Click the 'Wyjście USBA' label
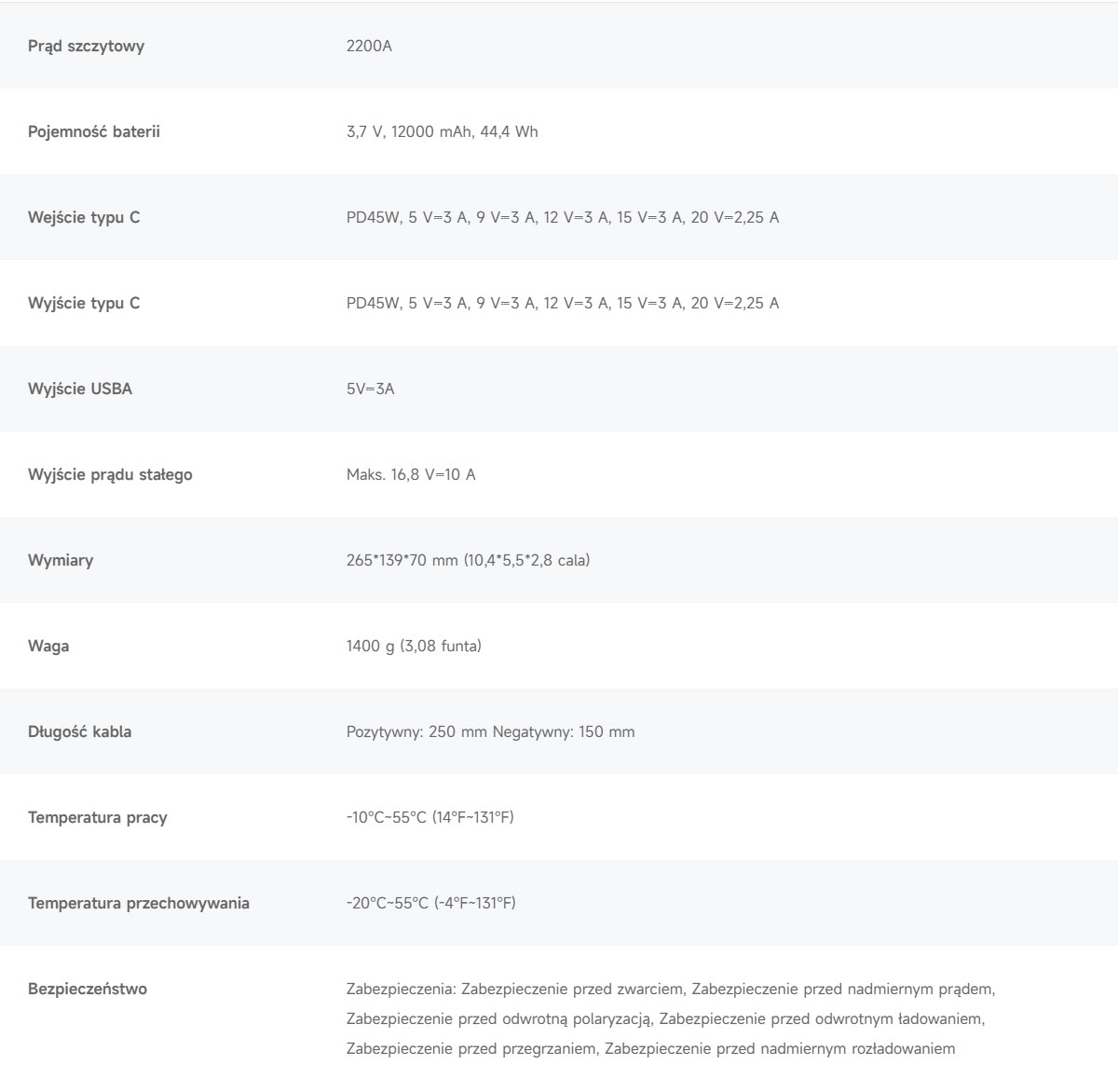The image size is (1118, 1092). 80,389
